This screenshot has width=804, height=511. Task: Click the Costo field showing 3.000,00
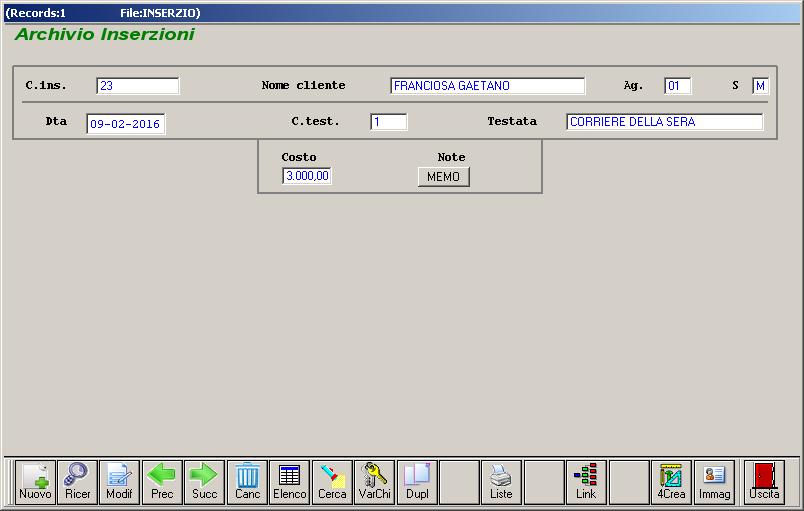(307, 176)
